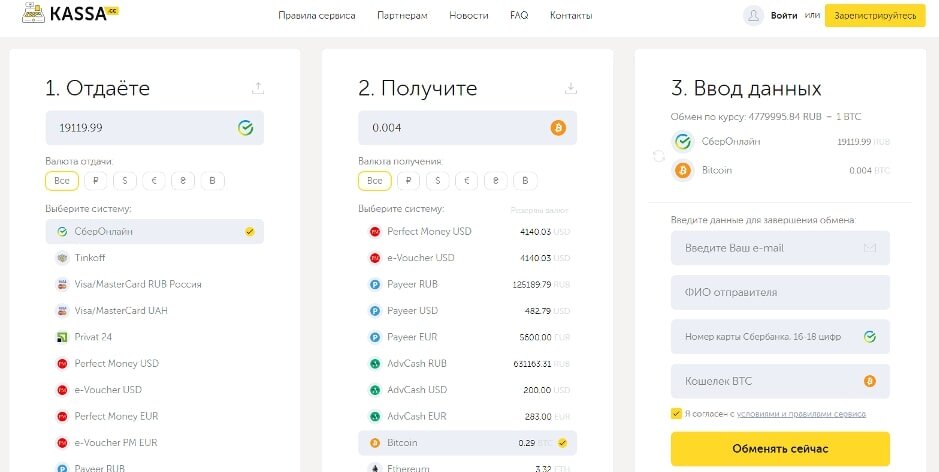The width and height of the screenshot is (939, 472).
Task: Select dollar filter under Валюта получения
Action: tap(438, 181)
